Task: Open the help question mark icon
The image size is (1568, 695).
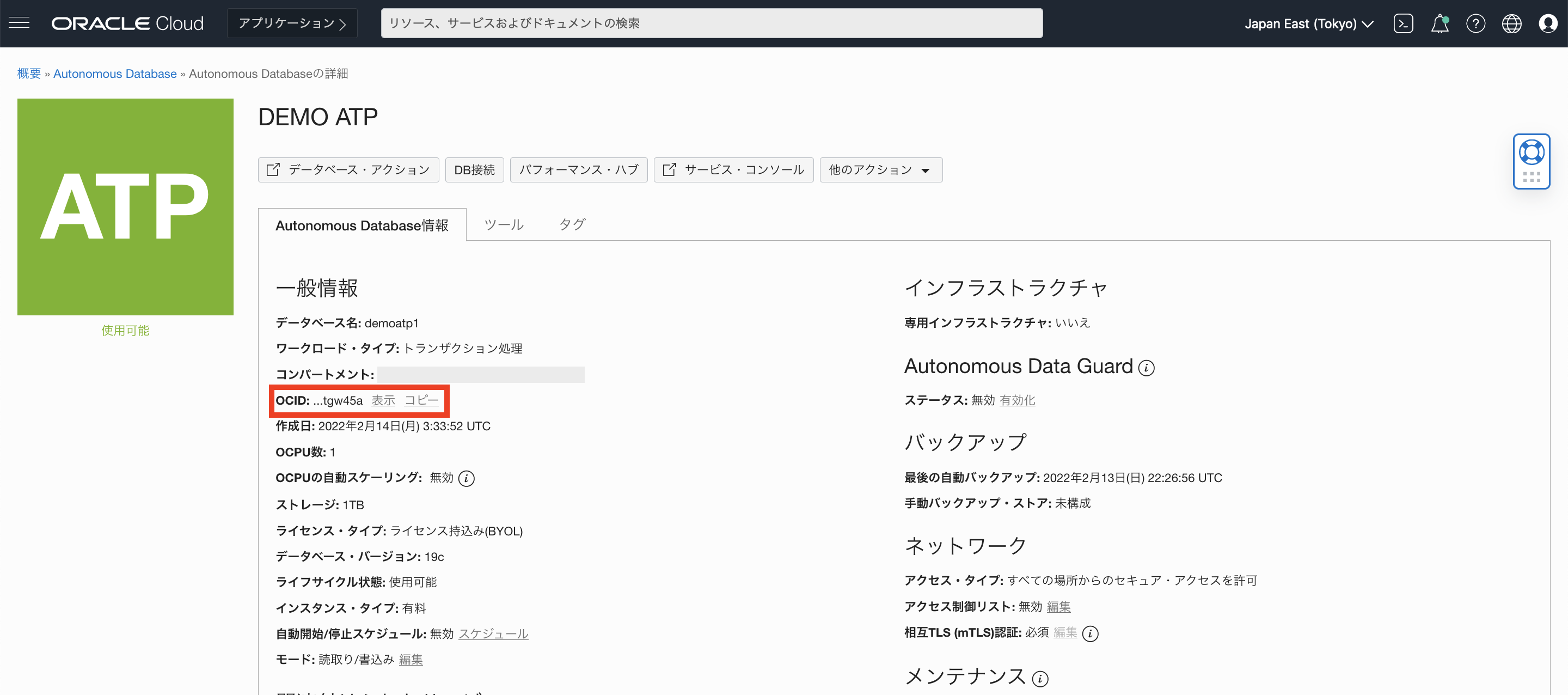Action: [x=1476, y=22]
